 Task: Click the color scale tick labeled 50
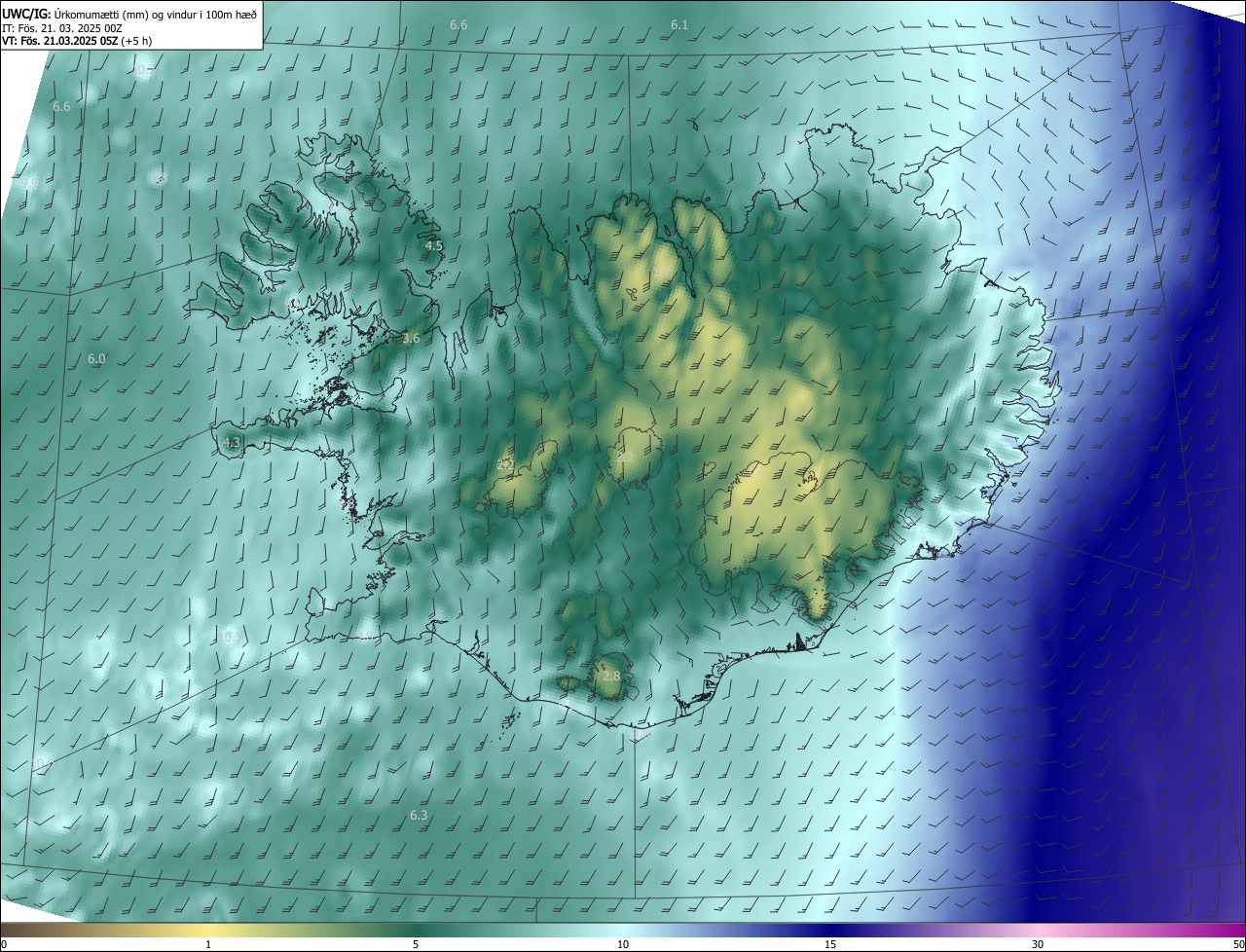click(x=1239, y=944)
